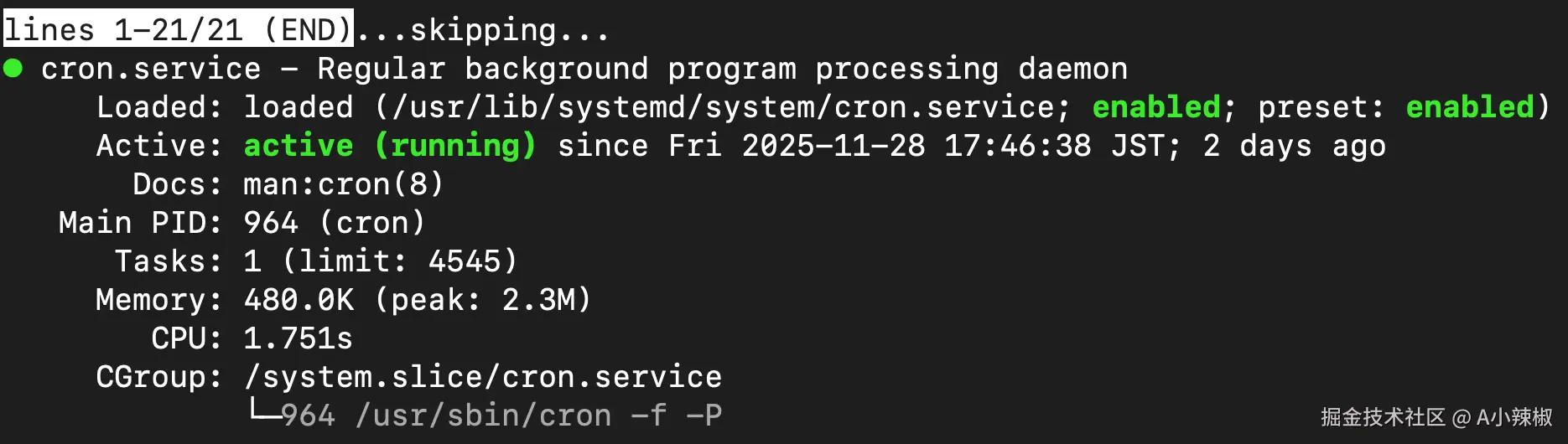
Task: Click the '...skipping...' text
Action: pos(482,30)
